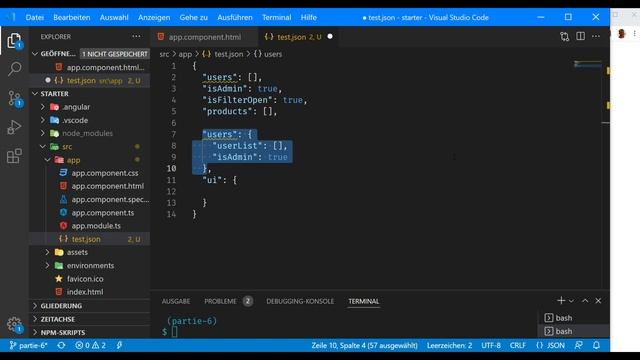This screenshot has width=640, height=360.
Task: Open app.component.css in file tree
Action: [105, 173]
